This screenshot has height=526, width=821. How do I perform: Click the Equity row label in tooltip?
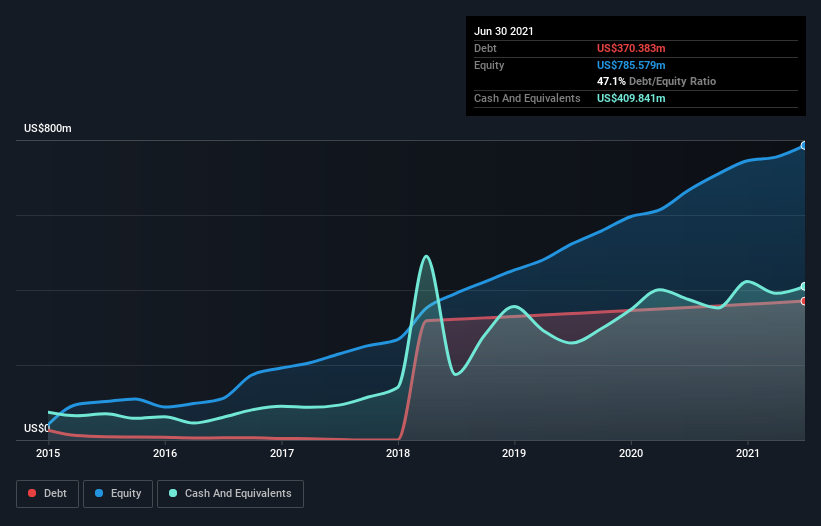489,65
